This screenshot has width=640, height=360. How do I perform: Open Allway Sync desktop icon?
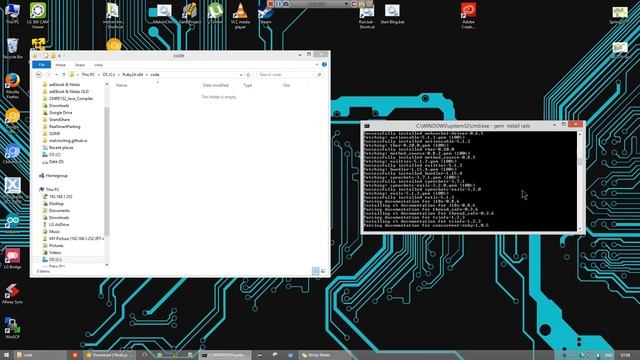coord(12,293)
